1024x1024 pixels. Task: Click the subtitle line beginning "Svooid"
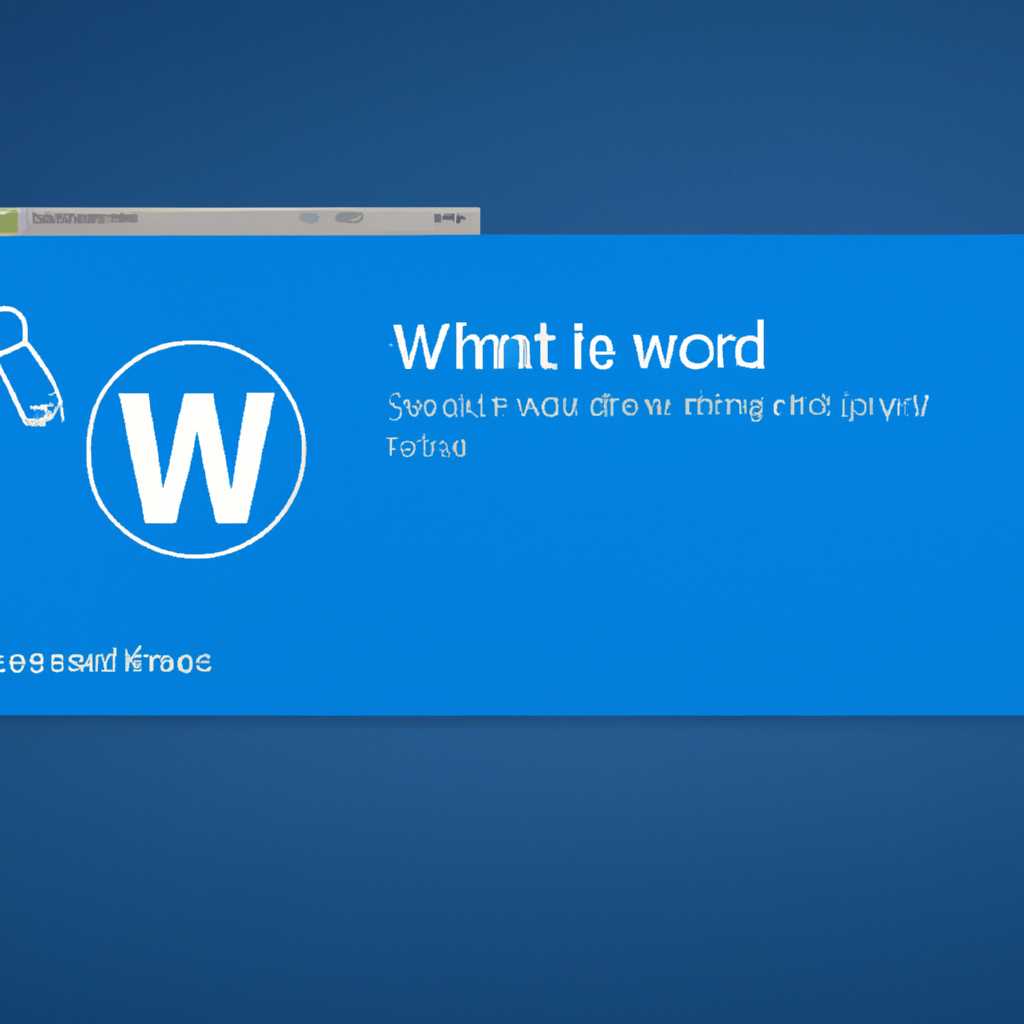tap(658, 407)
